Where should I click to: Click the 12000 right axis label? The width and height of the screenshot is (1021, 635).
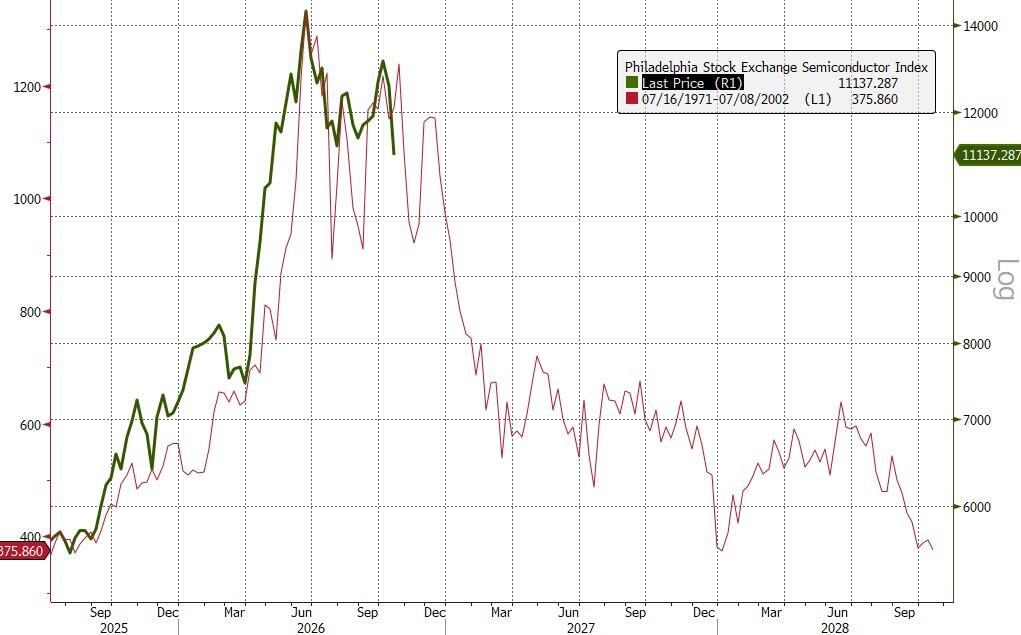coord(981,113)
